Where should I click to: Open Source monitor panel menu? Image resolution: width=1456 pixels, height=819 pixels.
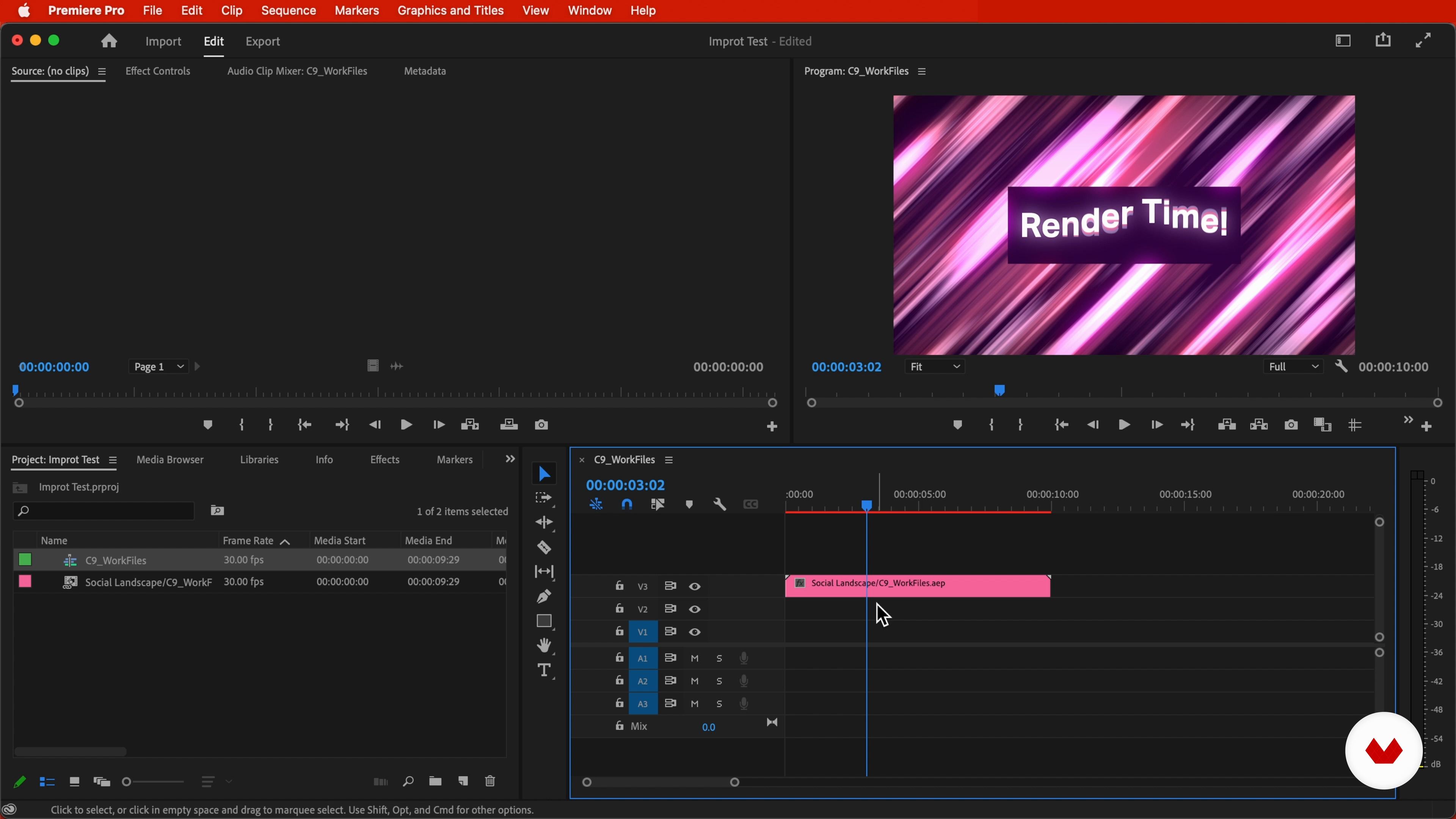pyautogui.click(x=102, y=71)
